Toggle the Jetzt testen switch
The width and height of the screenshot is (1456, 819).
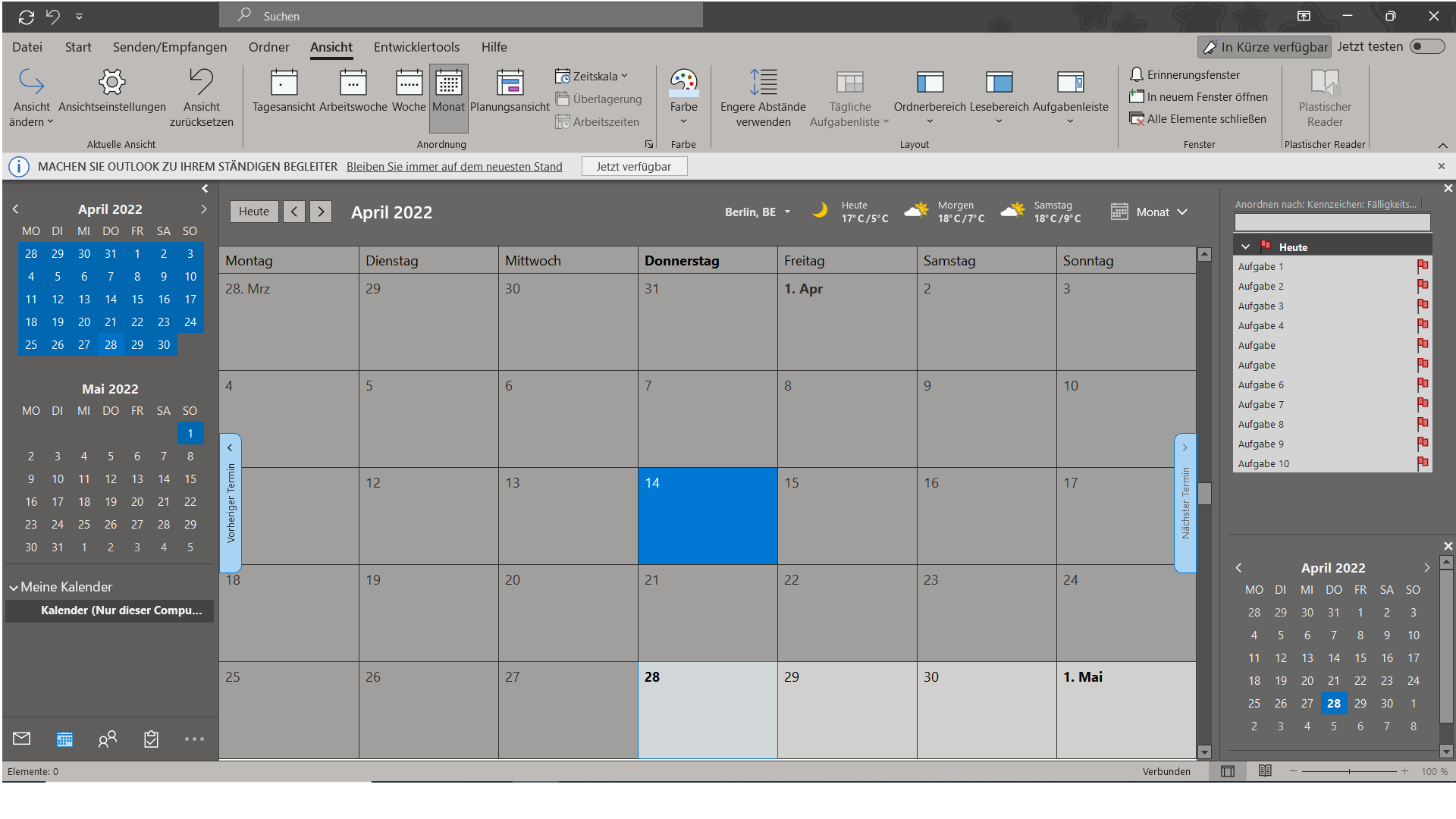point(1426,47)
